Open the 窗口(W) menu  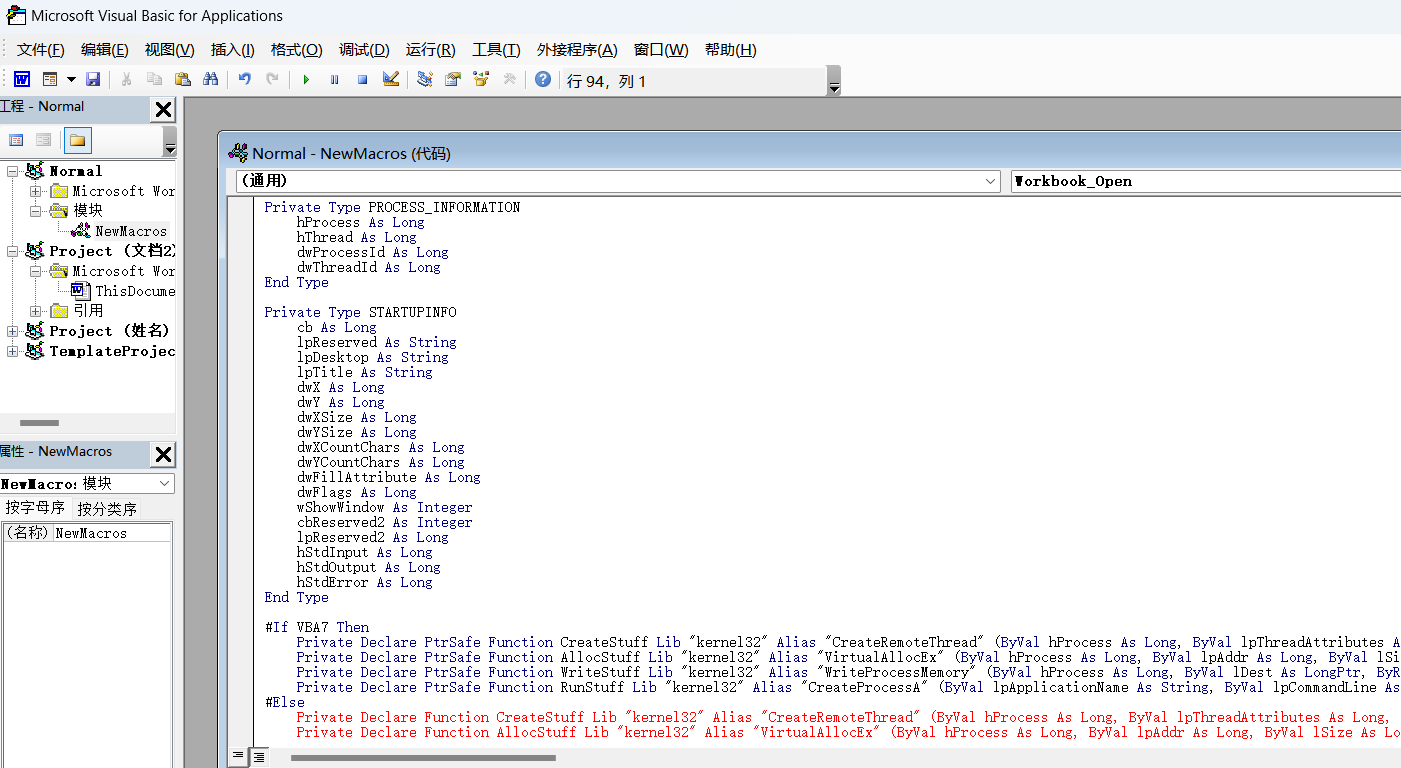click(661, 50)
